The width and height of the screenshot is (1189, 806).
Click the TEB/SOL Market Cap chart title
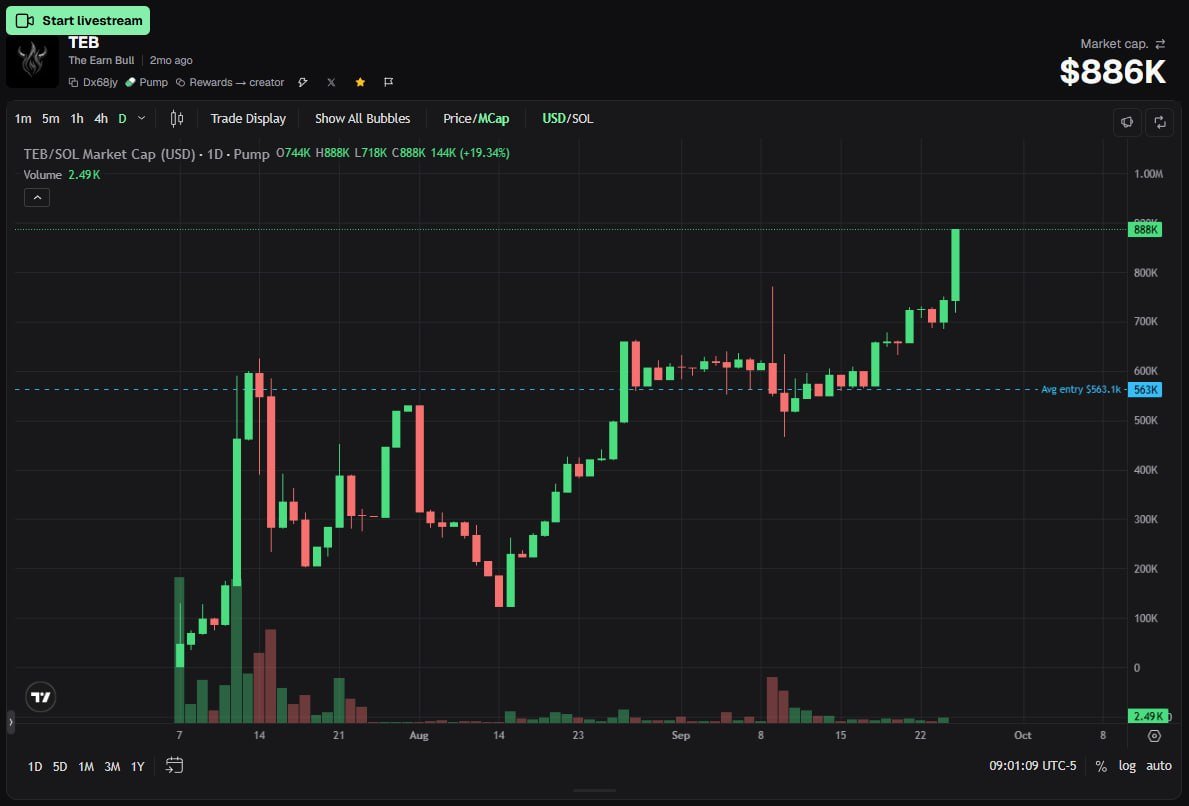point(146,154)
